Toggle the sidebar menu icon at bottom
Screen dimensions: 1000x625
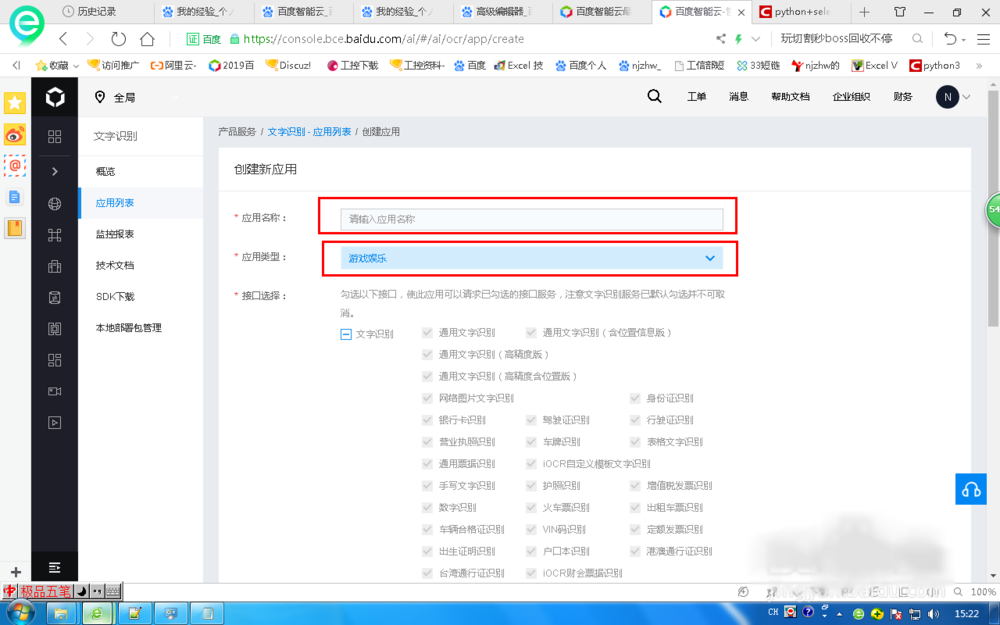tap(55, 567)
